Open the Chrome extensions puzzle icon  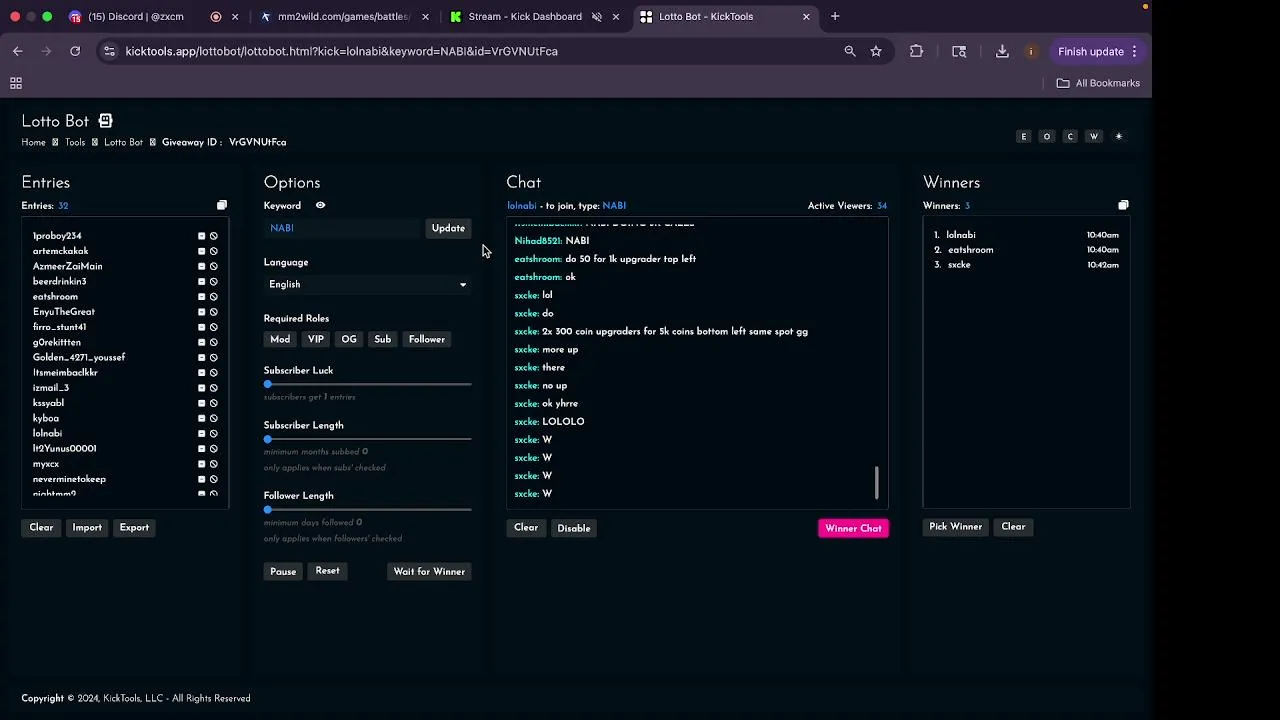pyautogui.click(x=916, y=51)
